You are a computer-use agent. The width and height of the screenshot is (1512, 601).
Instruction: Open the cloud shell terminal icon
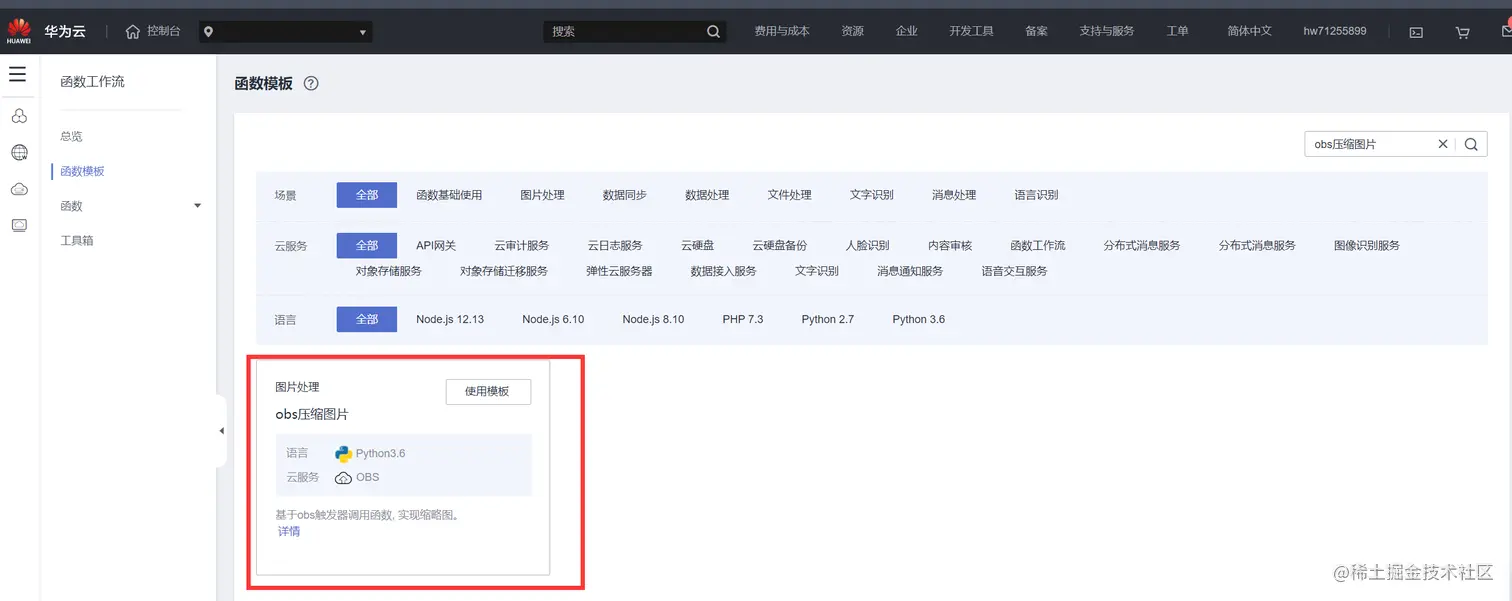coord(1416,32)
